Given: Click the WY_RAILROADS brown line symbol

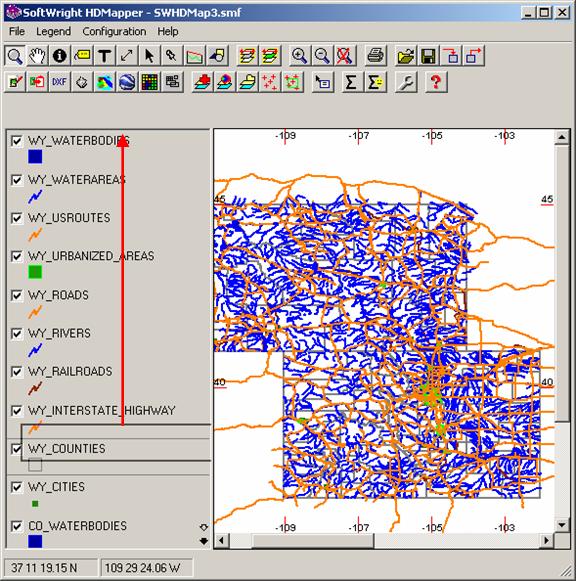Looking at the screenshot, I should click(x=35, y=388).
